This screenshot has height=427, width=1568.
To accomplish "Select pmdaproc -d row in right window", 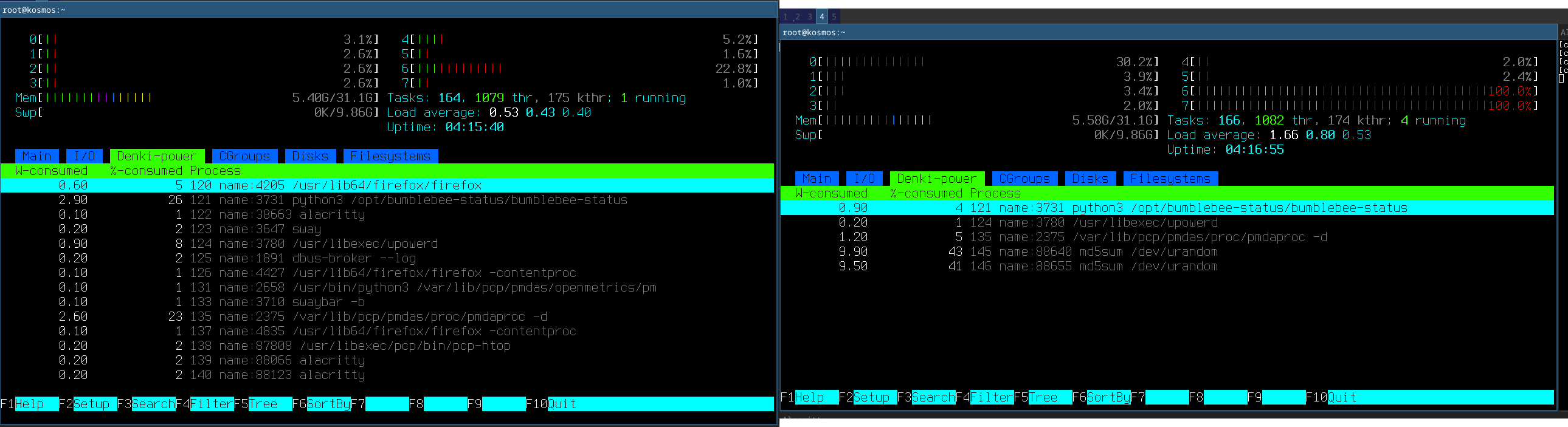I will (1167, 237).
